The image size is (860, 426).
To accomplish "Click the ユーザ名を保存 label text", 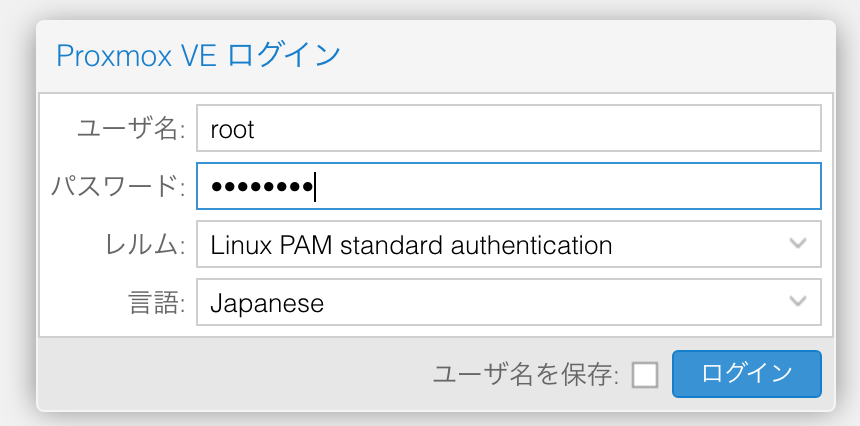I will (x=526, y=375).
